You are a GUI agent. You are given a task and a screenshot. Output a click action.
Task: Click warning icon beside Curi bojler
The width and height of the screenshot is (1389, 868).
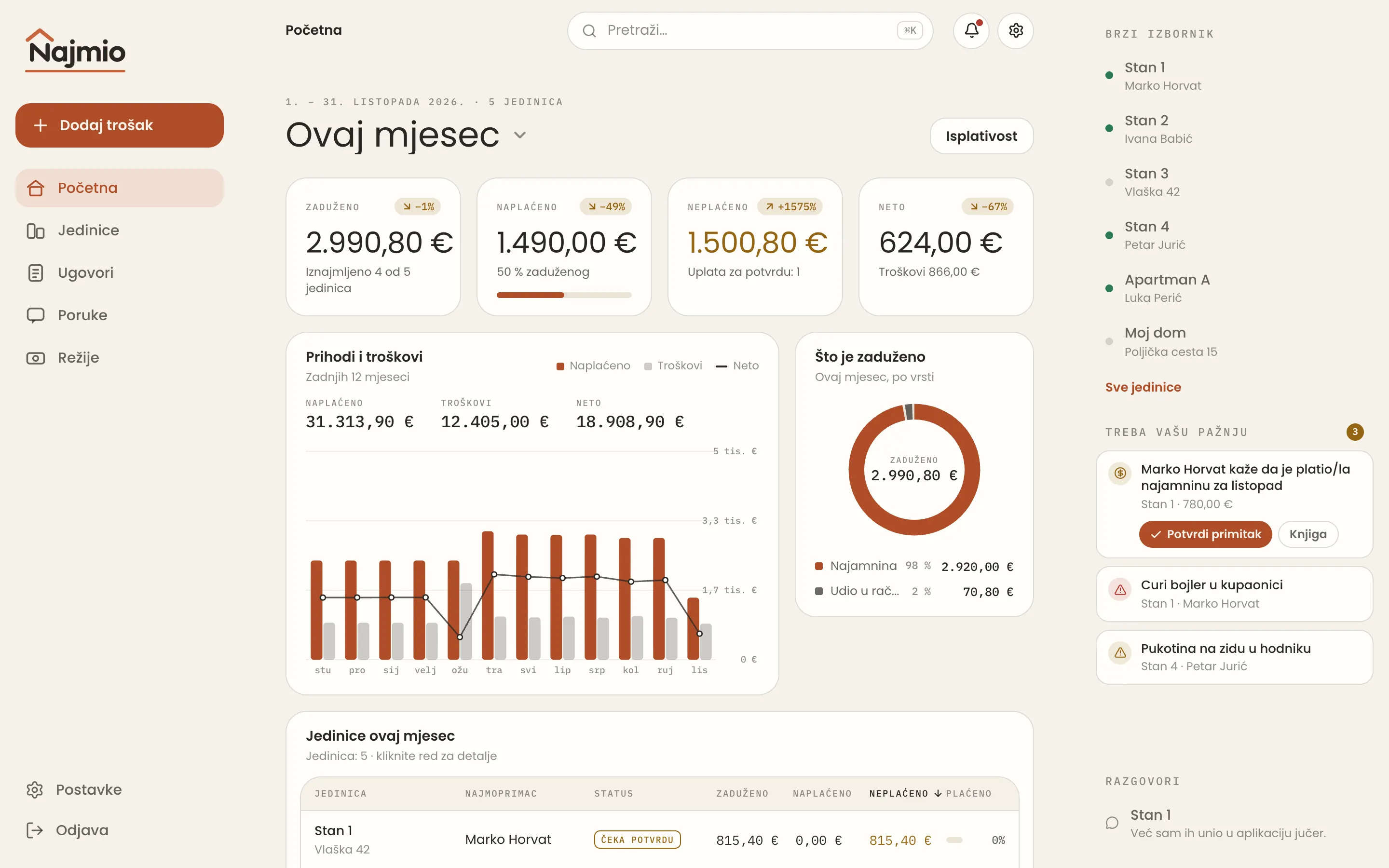pyautogui.click(x=1120, y=590)
